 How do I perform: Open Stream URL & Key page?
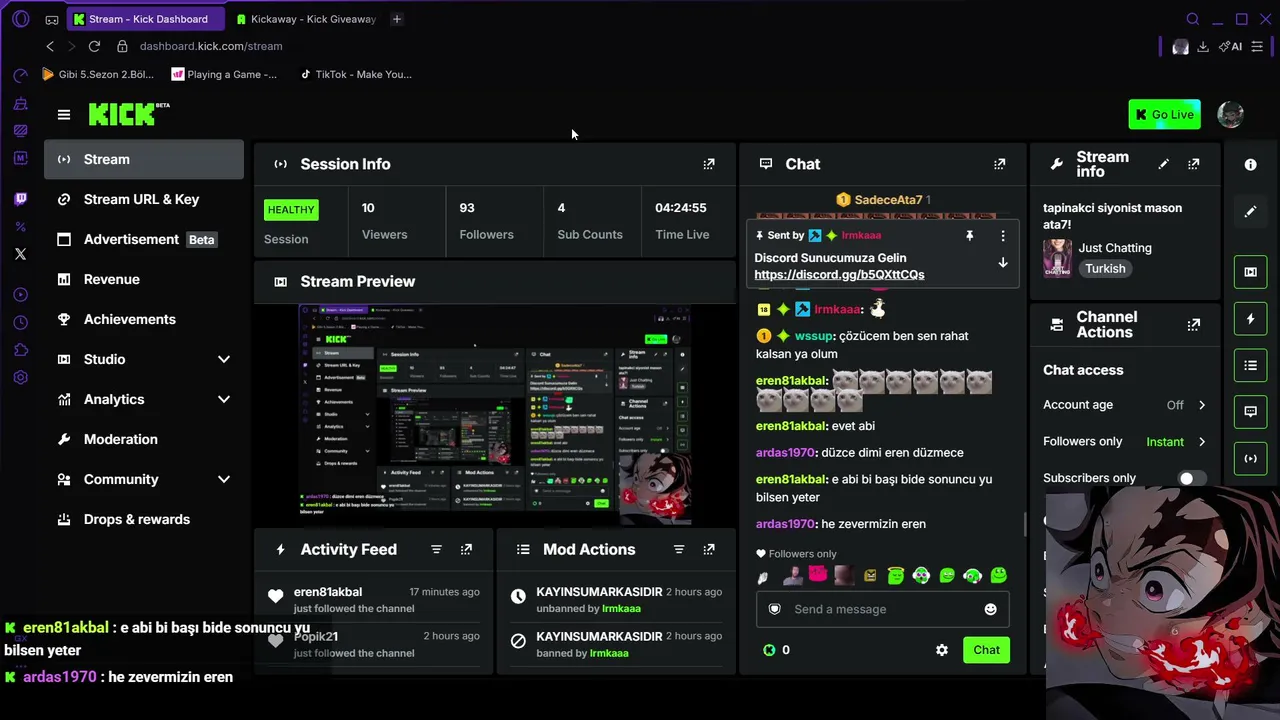tap(144, 199)
